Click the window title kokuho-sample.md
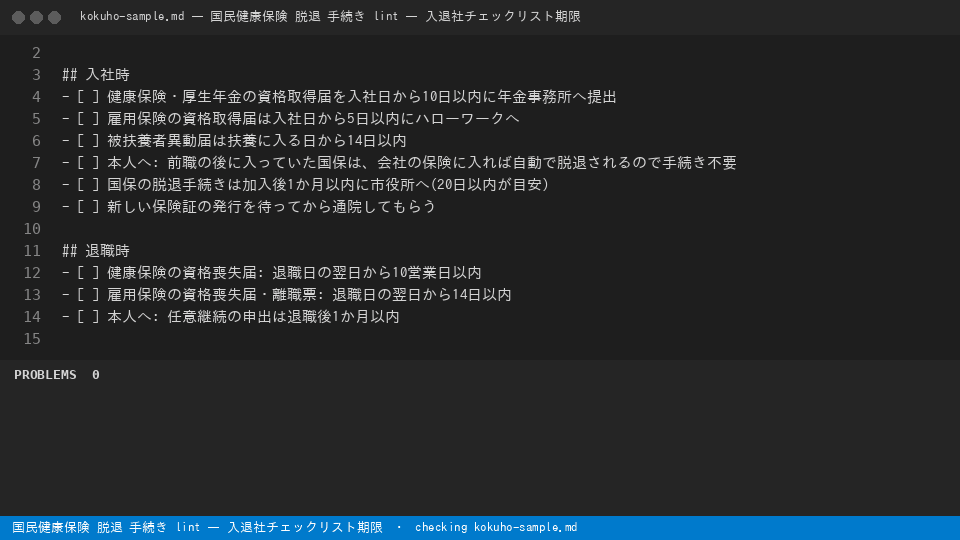Screen dimensions: 960x540 coord(132,17)
